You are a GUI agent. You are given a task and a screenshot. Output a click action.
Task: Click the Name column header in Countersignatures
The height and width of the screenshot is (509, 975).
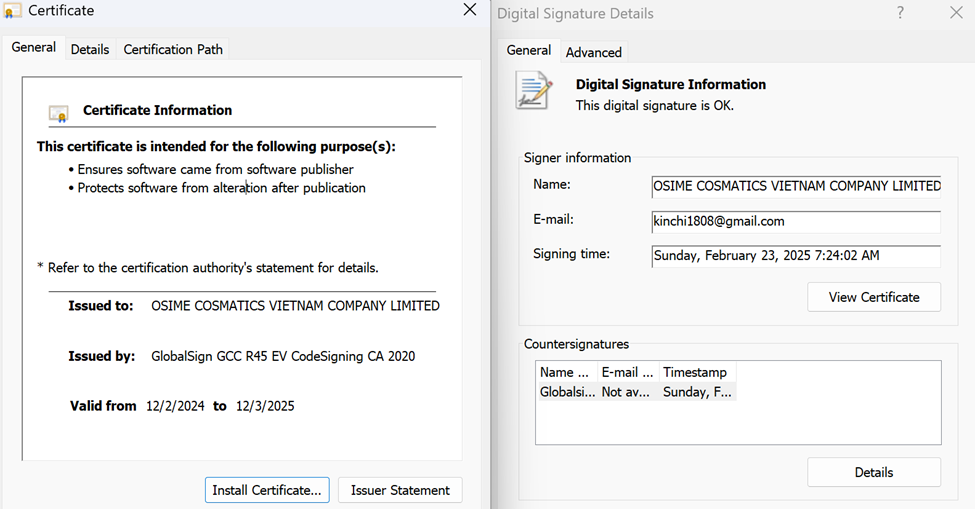coord(566,372)
